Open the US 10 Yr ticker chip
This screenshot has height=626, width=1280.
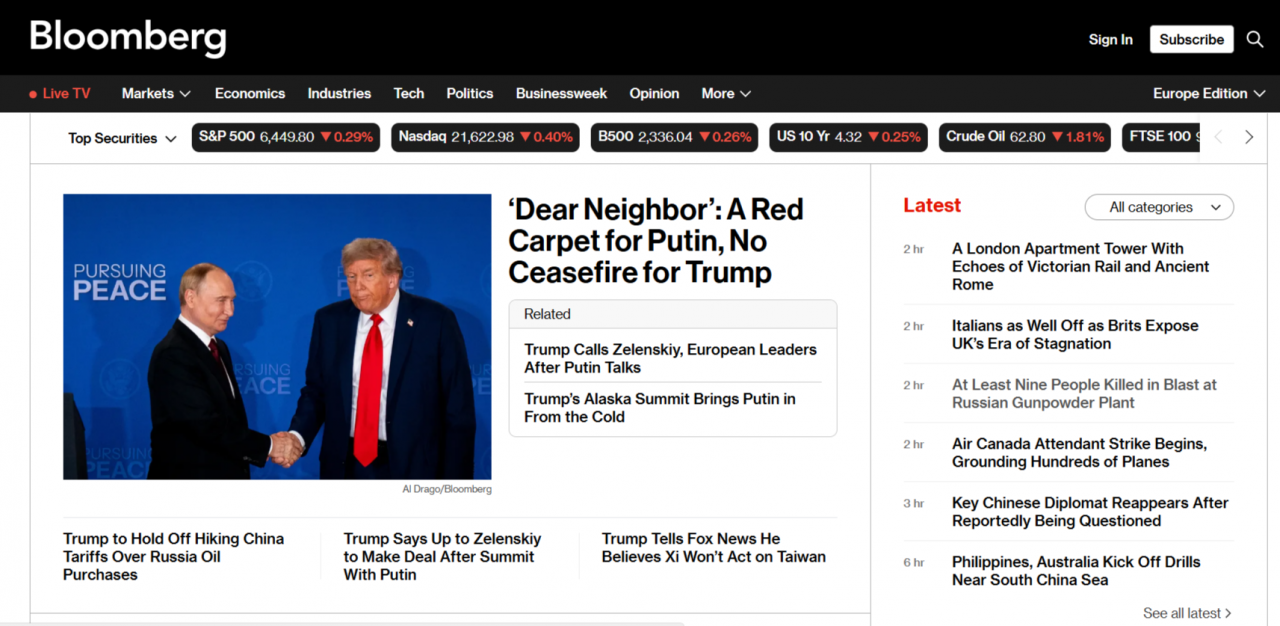849,137
